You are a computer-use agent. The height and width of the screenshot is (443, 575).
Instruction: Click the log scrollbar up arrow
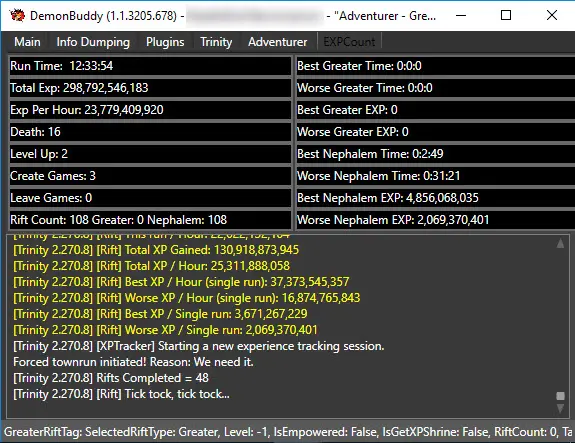click(560, 244)
